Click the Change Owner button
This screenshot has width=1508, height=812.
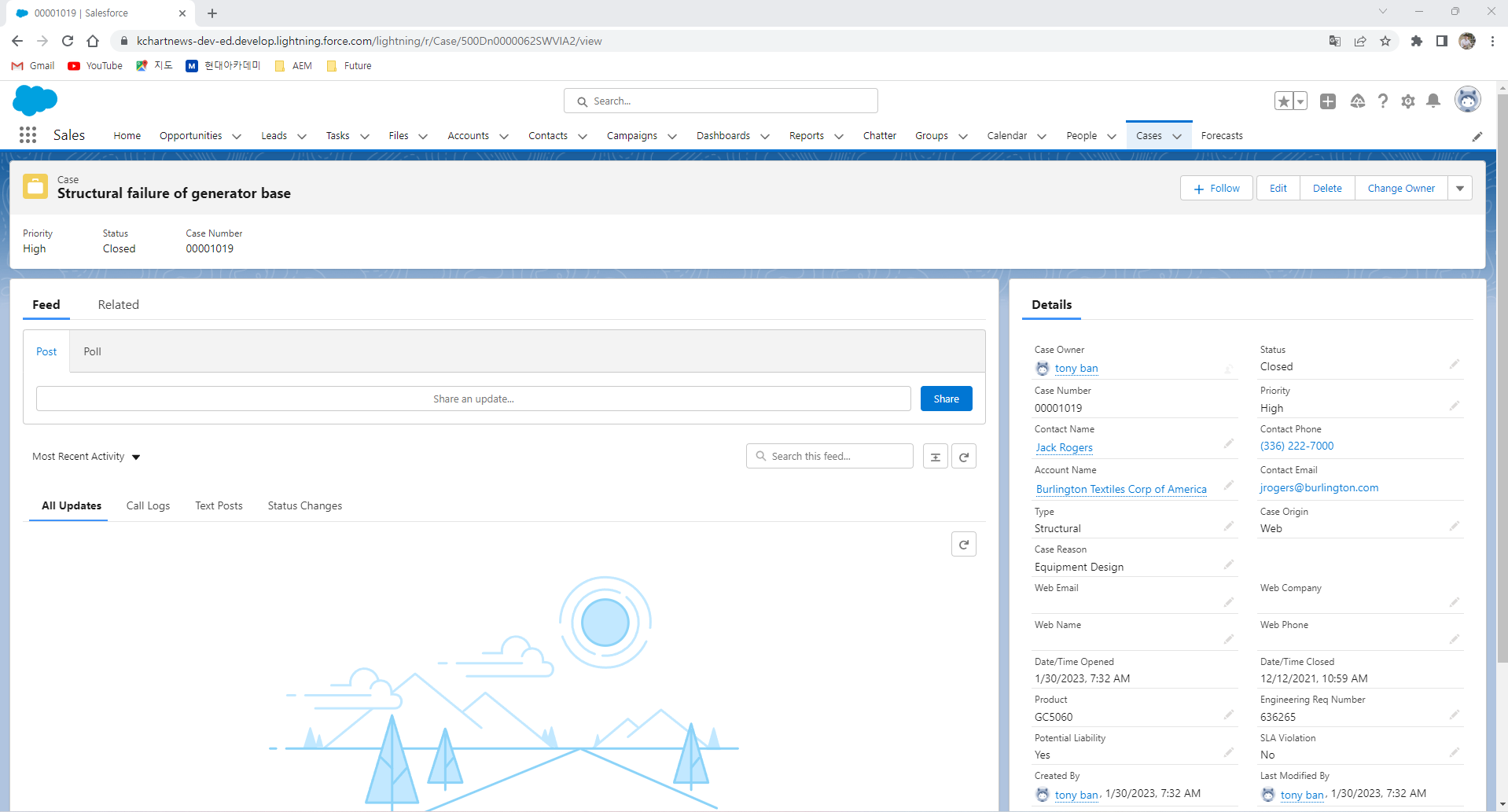pos(1401,188)
